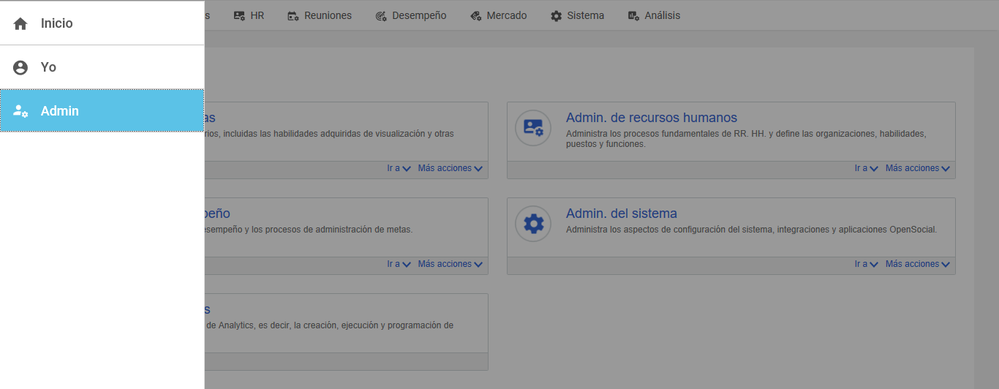999x389 pixels.
Task: Open the HR tab
Action: pyautogui.click(x=248, y=15)
